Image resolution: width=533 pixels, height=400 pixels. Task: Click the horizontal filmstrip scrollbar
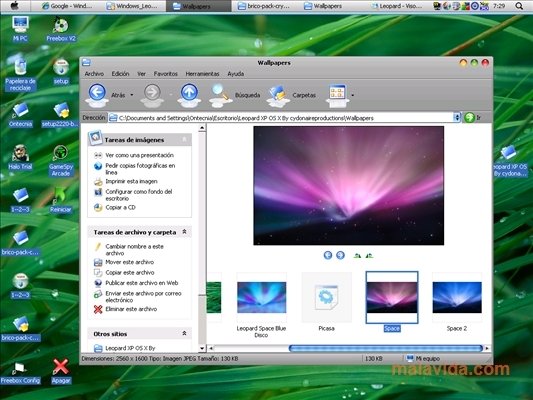click(385, 348)
